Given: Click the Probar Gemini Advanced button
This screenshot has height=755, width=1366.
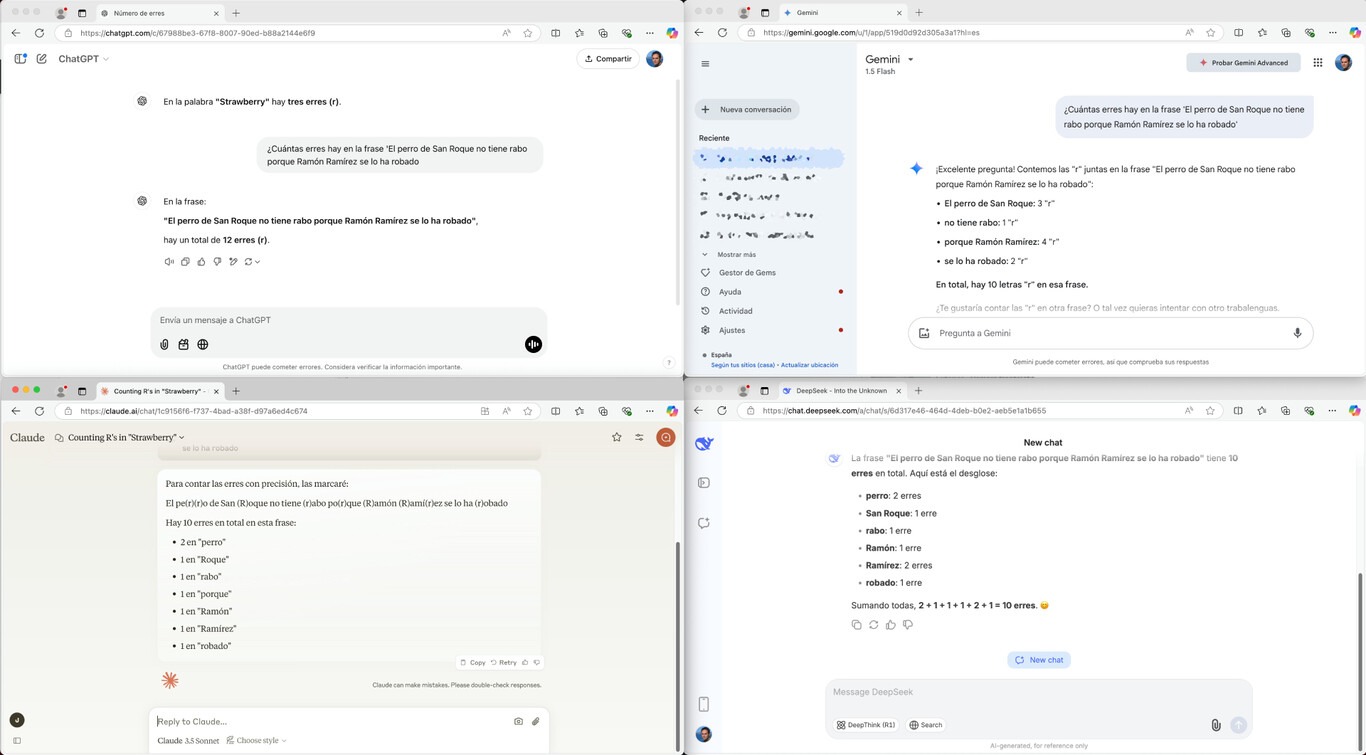Looking at the screenshot, I should click(1243, 62).
